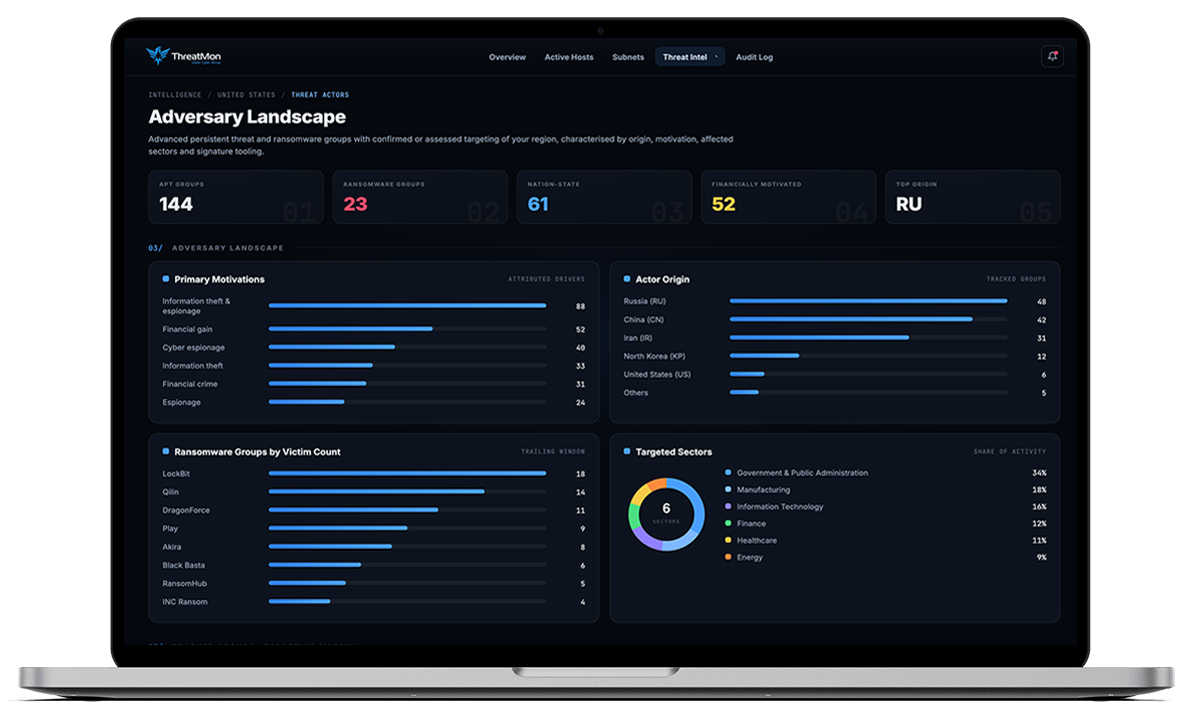Screen dimensions: 1200x716
Task: Click the Intelligence breadcrumb link
Action: coord(175,95)
